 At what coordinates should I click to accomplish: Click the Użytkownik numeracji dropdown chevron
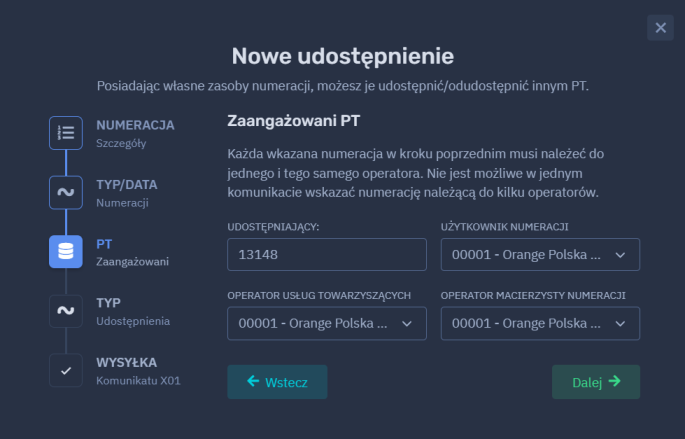pyautogui.click(x=620, y=255)
